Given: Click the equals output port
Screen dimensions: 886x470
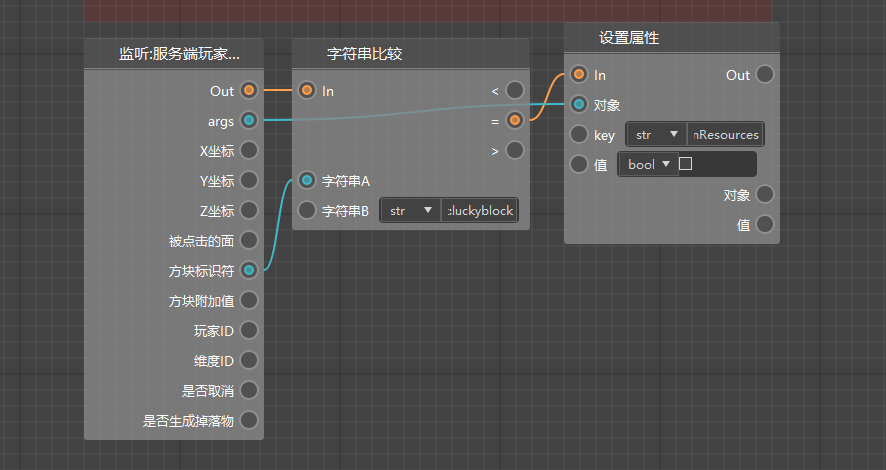Looking at the screenshot, I should click(x=515, y=120).
